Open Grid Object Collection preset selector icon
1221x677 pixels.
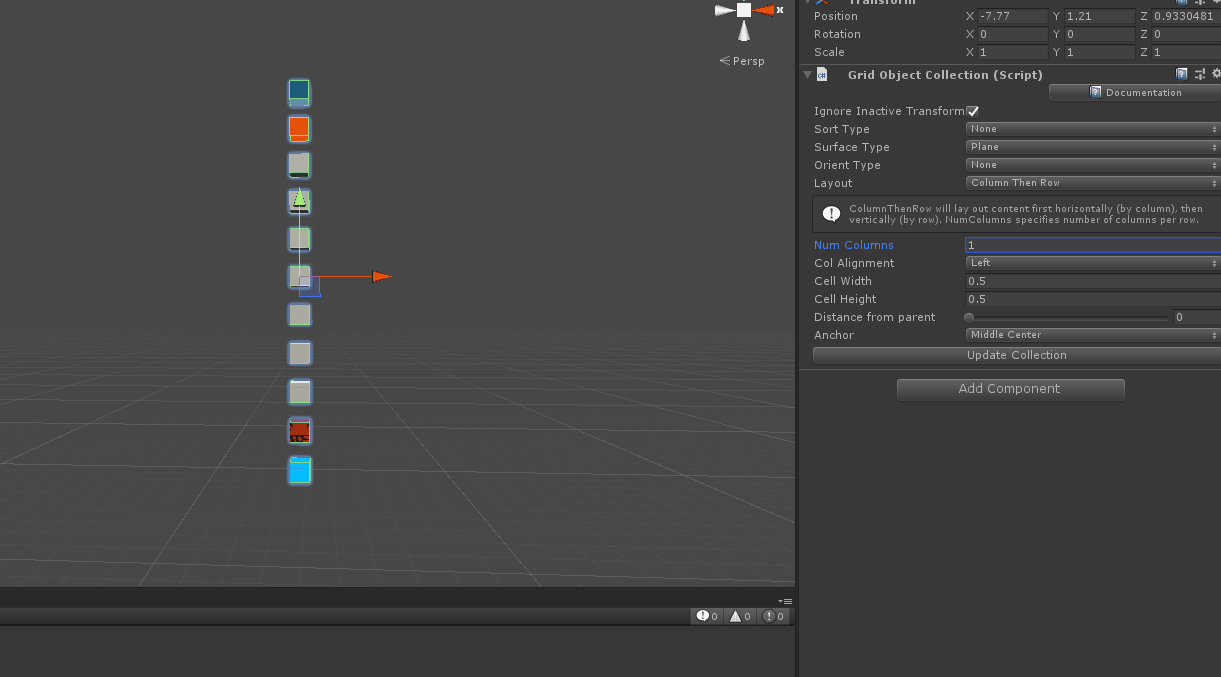pyautogui.click(x=1200, y=74)
